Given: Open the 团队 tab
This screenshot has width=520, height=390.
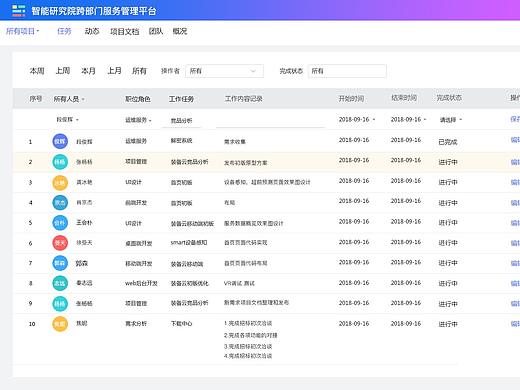Looking at the screenshot, I should [x=156, y=31].
